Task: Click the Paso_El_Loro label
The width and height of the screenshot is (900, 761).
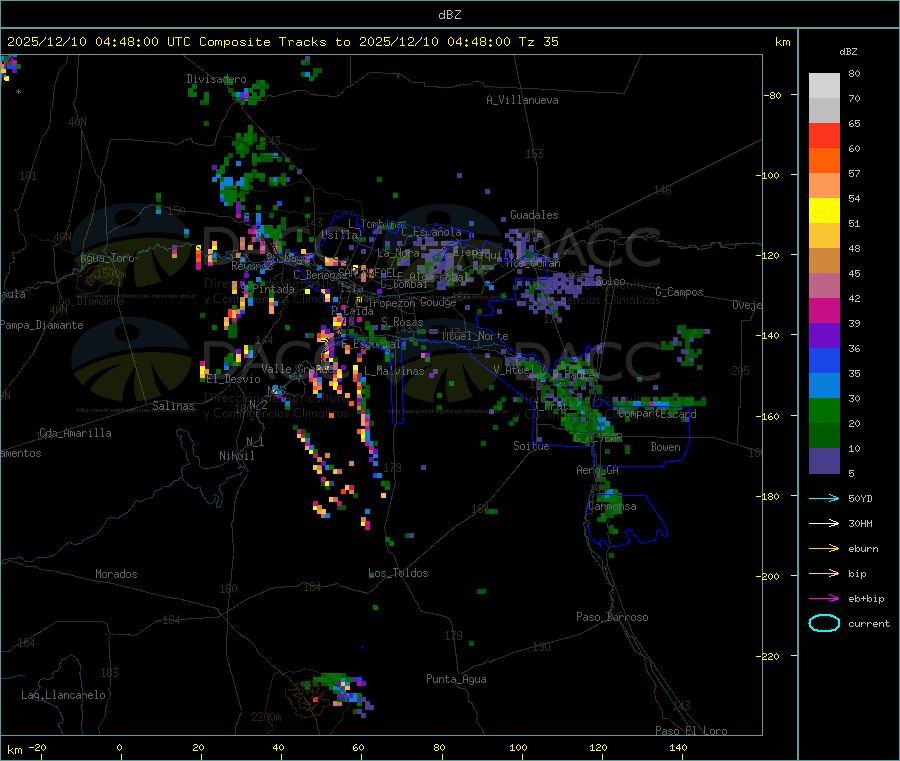Action: (x=691, y=731)
